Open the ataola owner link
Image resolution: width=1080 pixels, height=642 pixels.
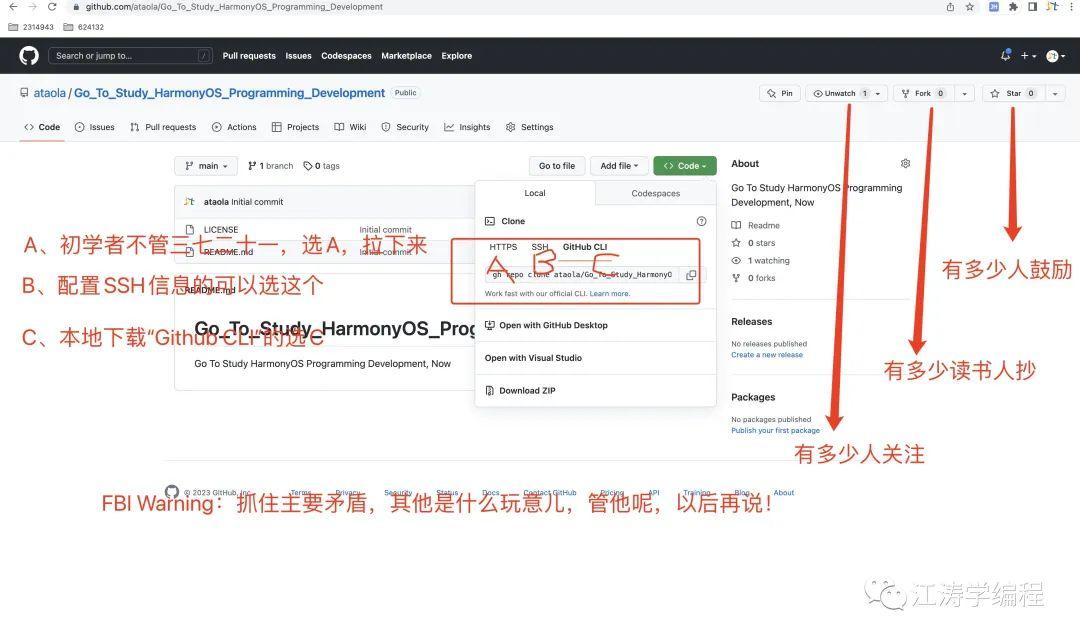point(50,93)
